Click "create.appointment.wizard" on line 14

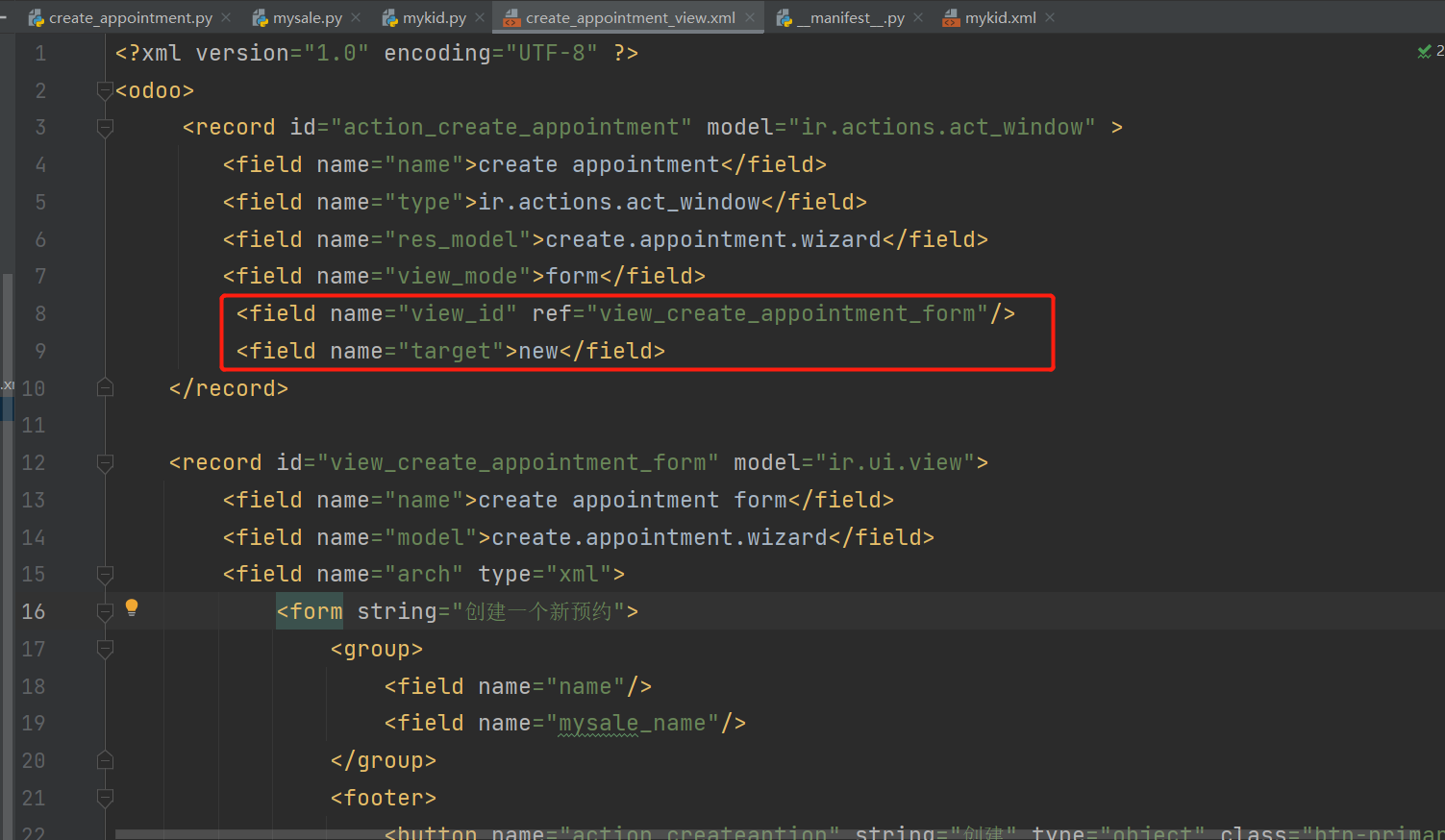660,537
